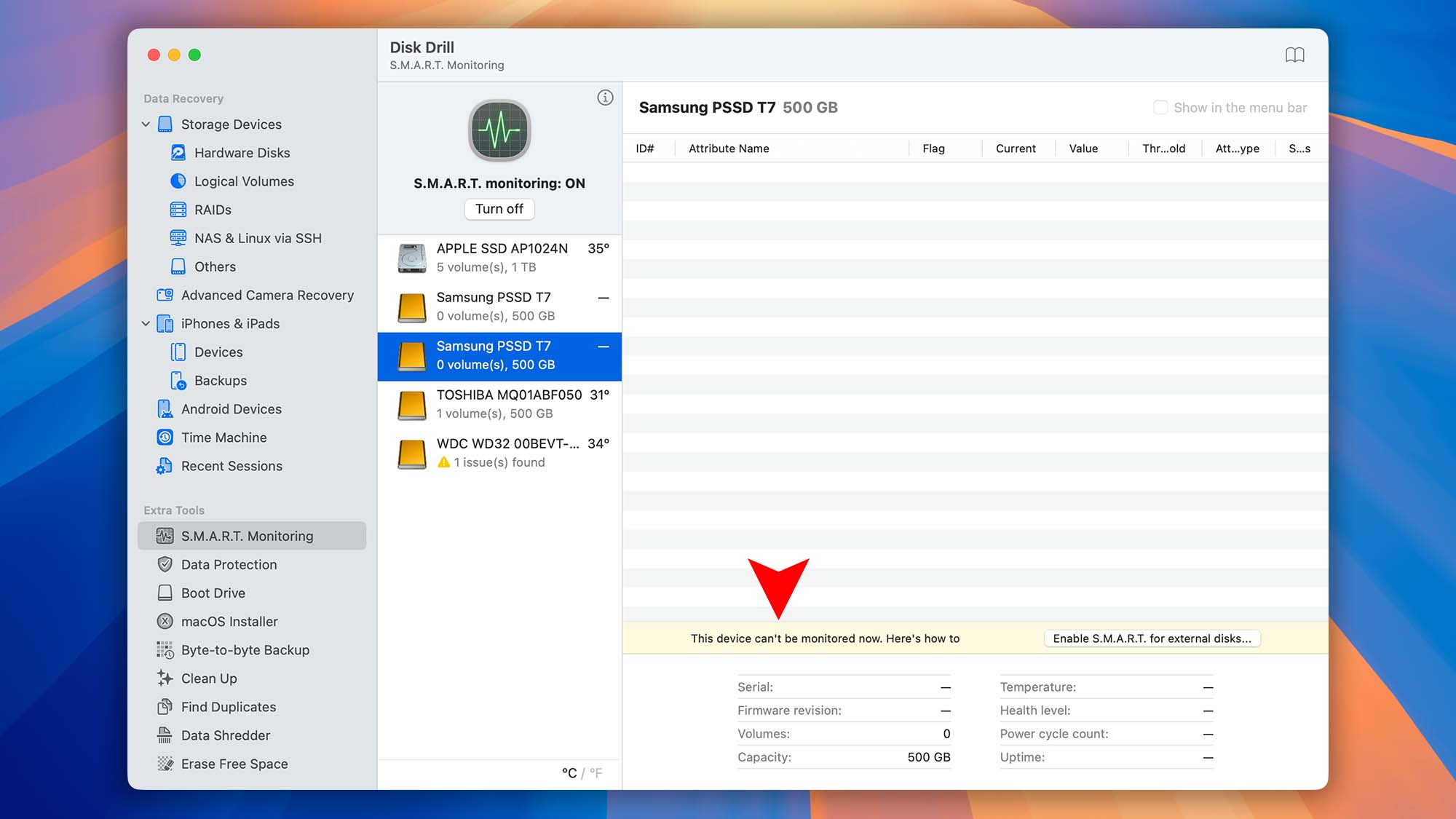Turn off S.M.A.R.T. monitoring

pyautogui.click(x=499, y=209)
